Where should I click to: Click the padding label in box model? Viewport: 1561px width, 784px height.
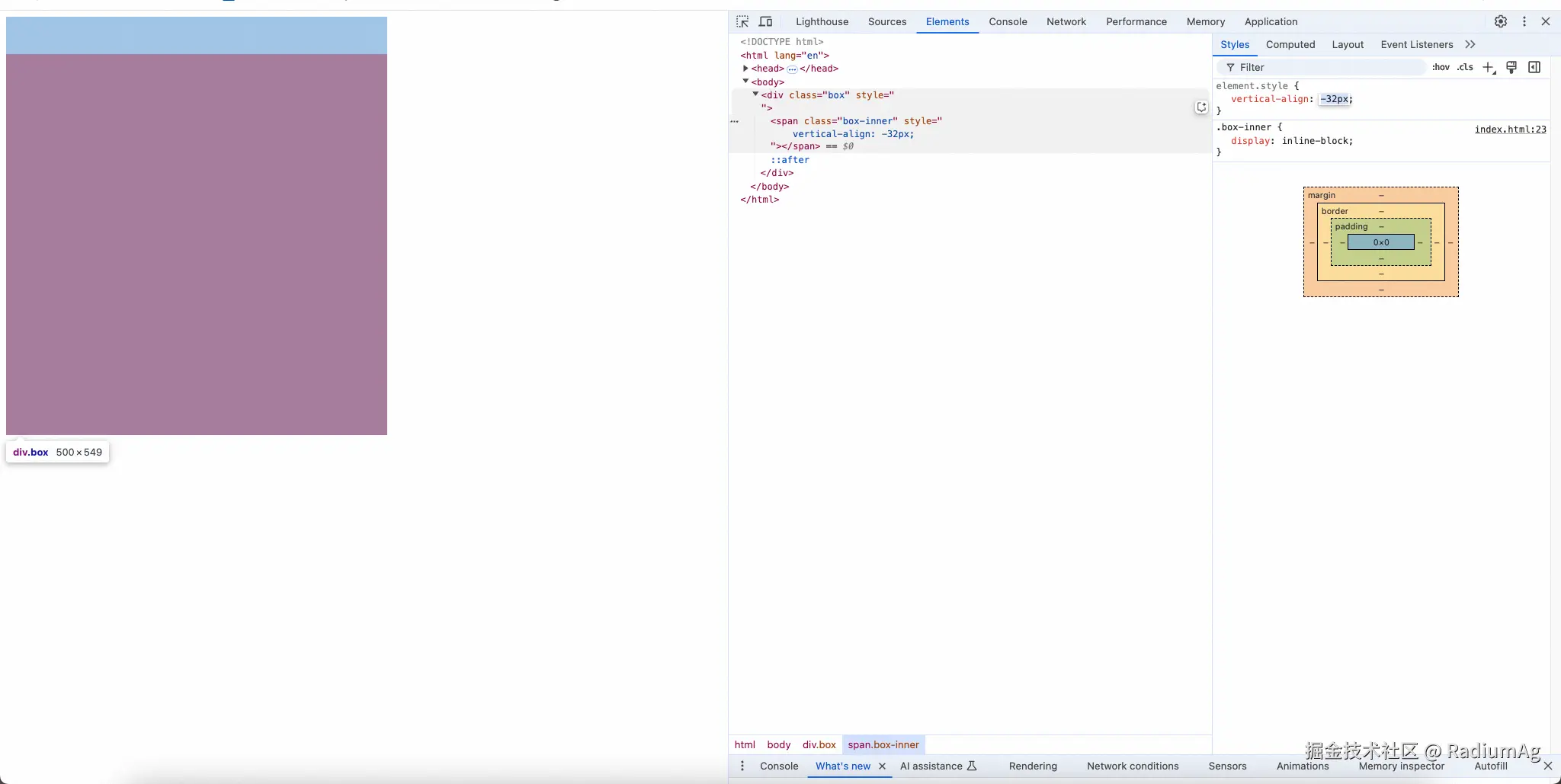1351,226
